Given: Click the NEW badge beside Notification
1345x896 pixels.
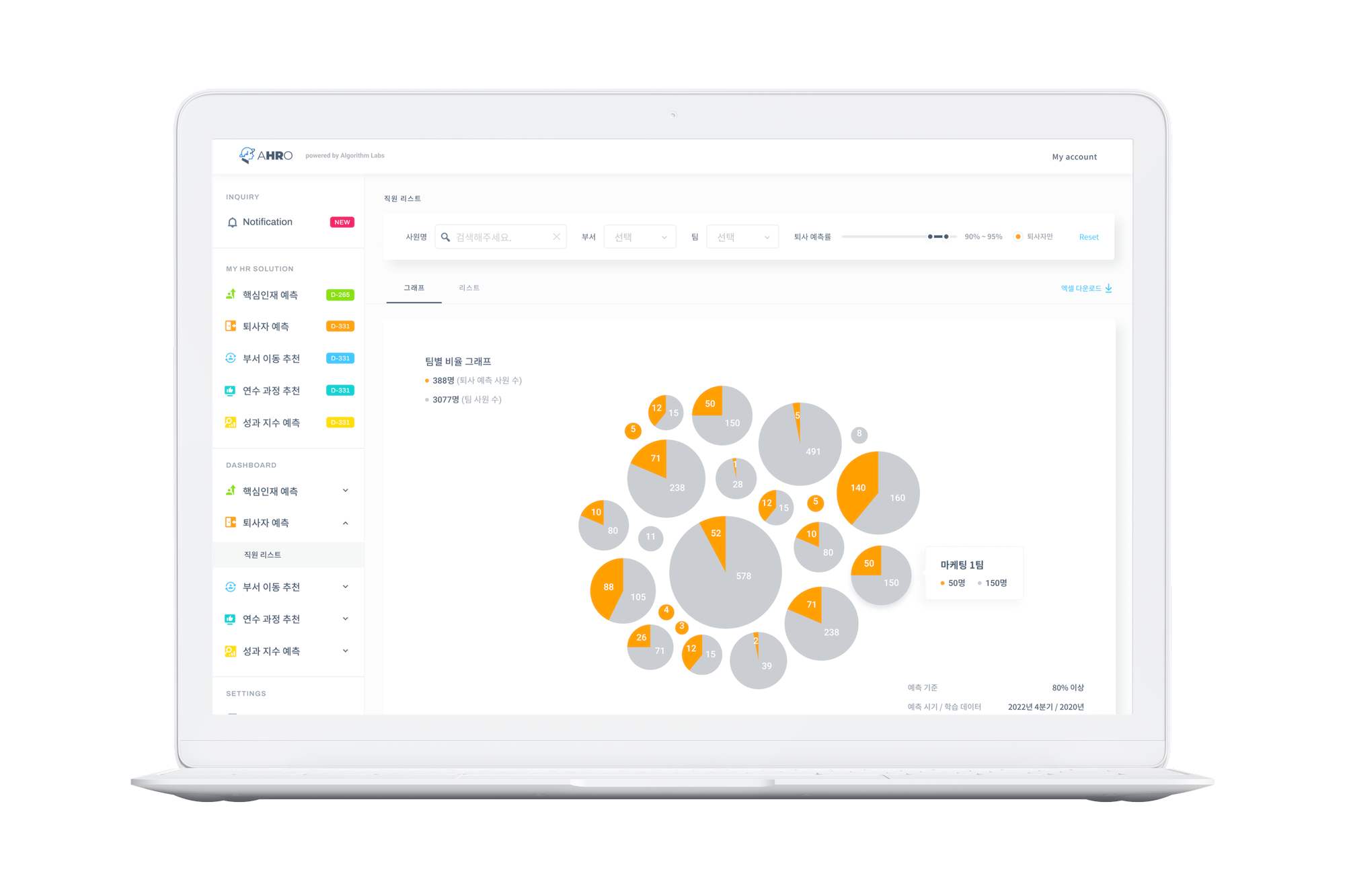Looking at the screenshot, I should (342, 222).
